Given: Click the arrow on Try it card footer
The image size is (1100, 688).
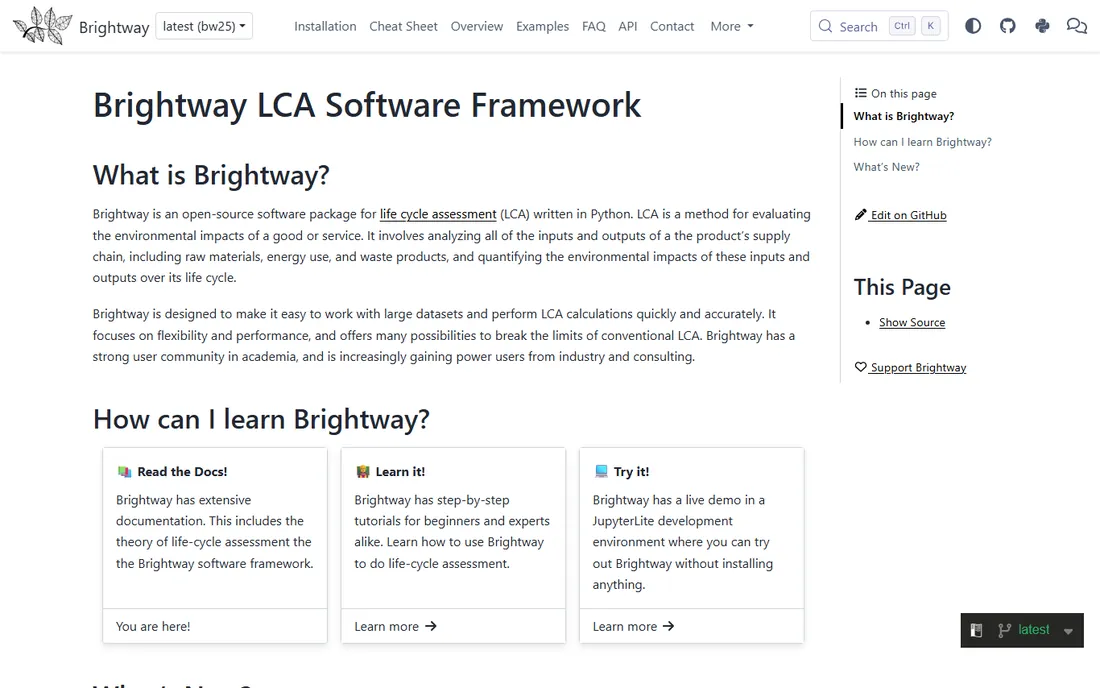Looking at the screenshot, I should click(669, 626).
